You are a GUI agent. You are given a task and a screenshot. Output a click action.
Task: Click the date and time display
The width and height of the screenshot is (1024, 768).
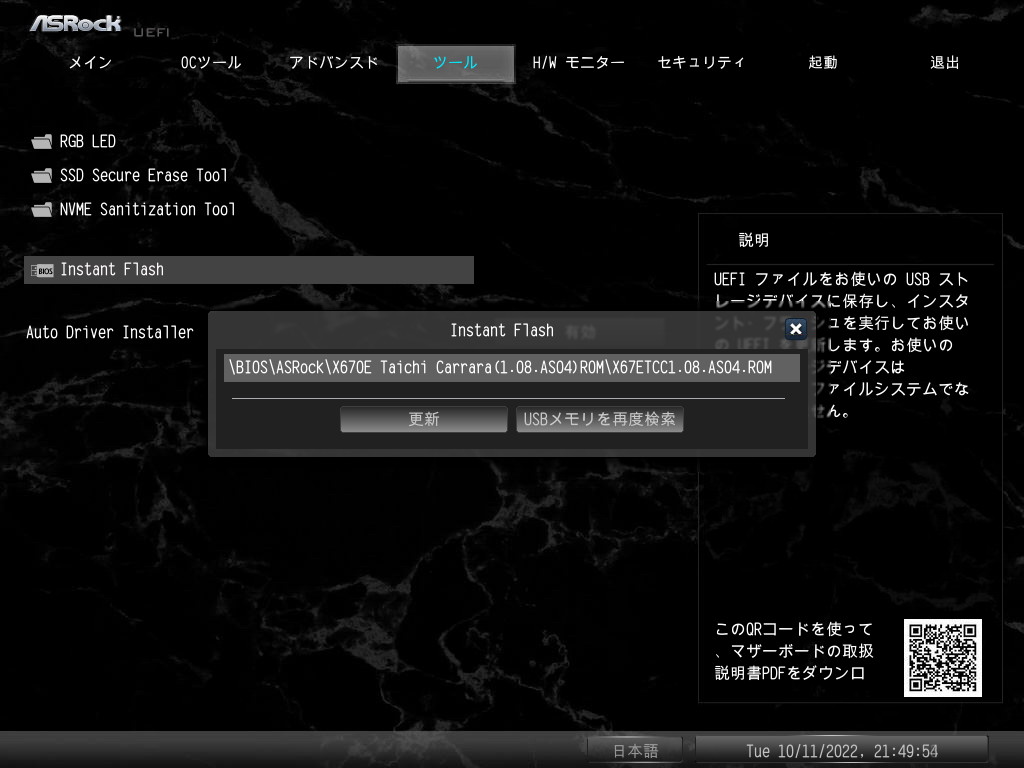pyautogui.click(x=842, y=751)
